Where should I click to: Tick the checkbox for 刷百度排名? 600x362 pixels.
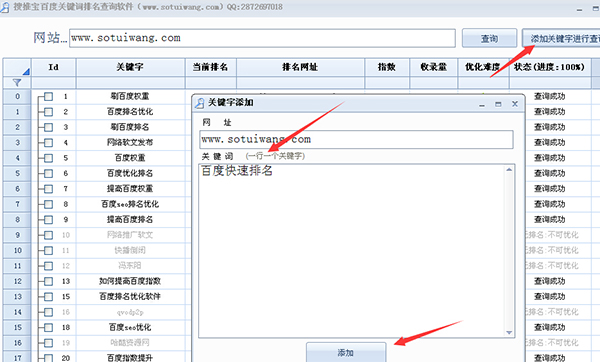click(x=49, y=127)
